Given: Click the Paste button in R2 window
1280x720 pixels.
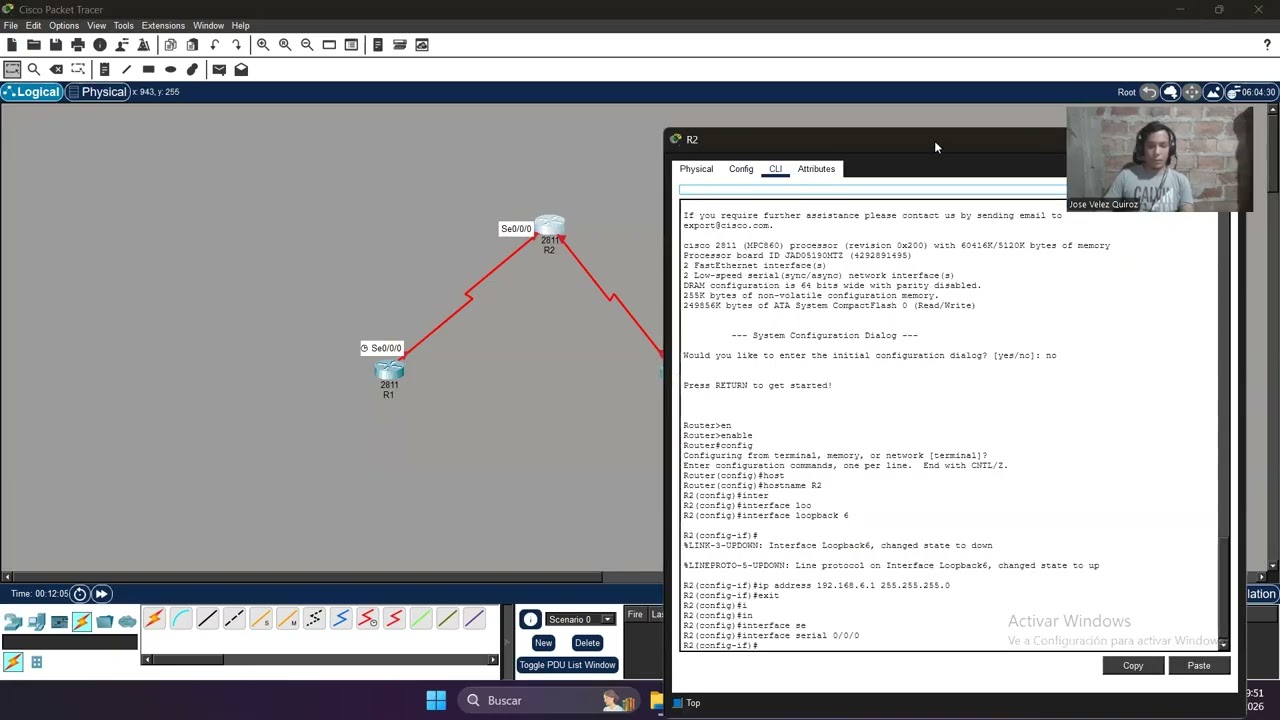Looking at the screenshot, I should (1199, 665).
